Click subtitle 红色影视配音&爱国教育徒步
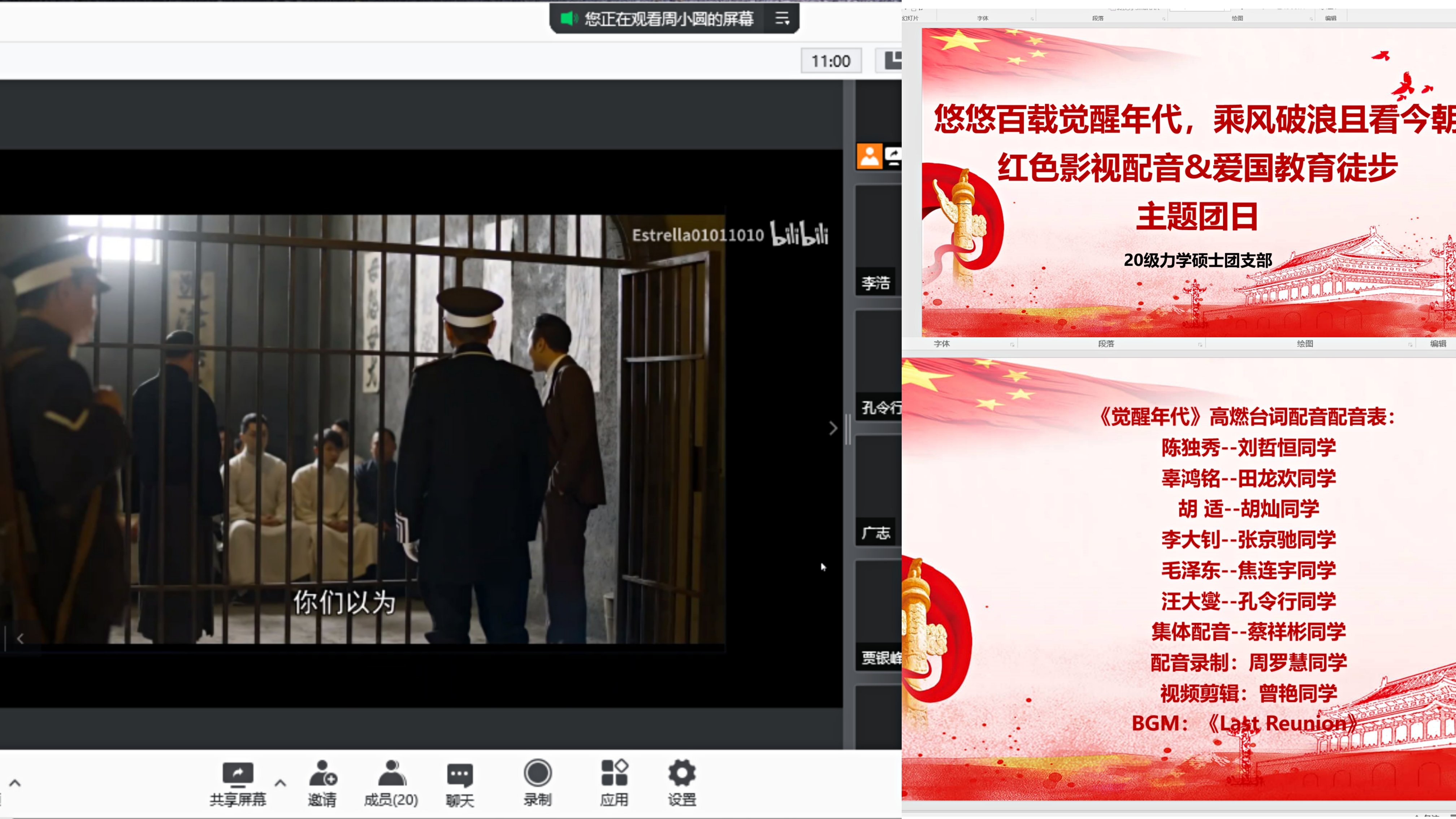Viewport: 1456px width, 819px height. point(1197,168)
